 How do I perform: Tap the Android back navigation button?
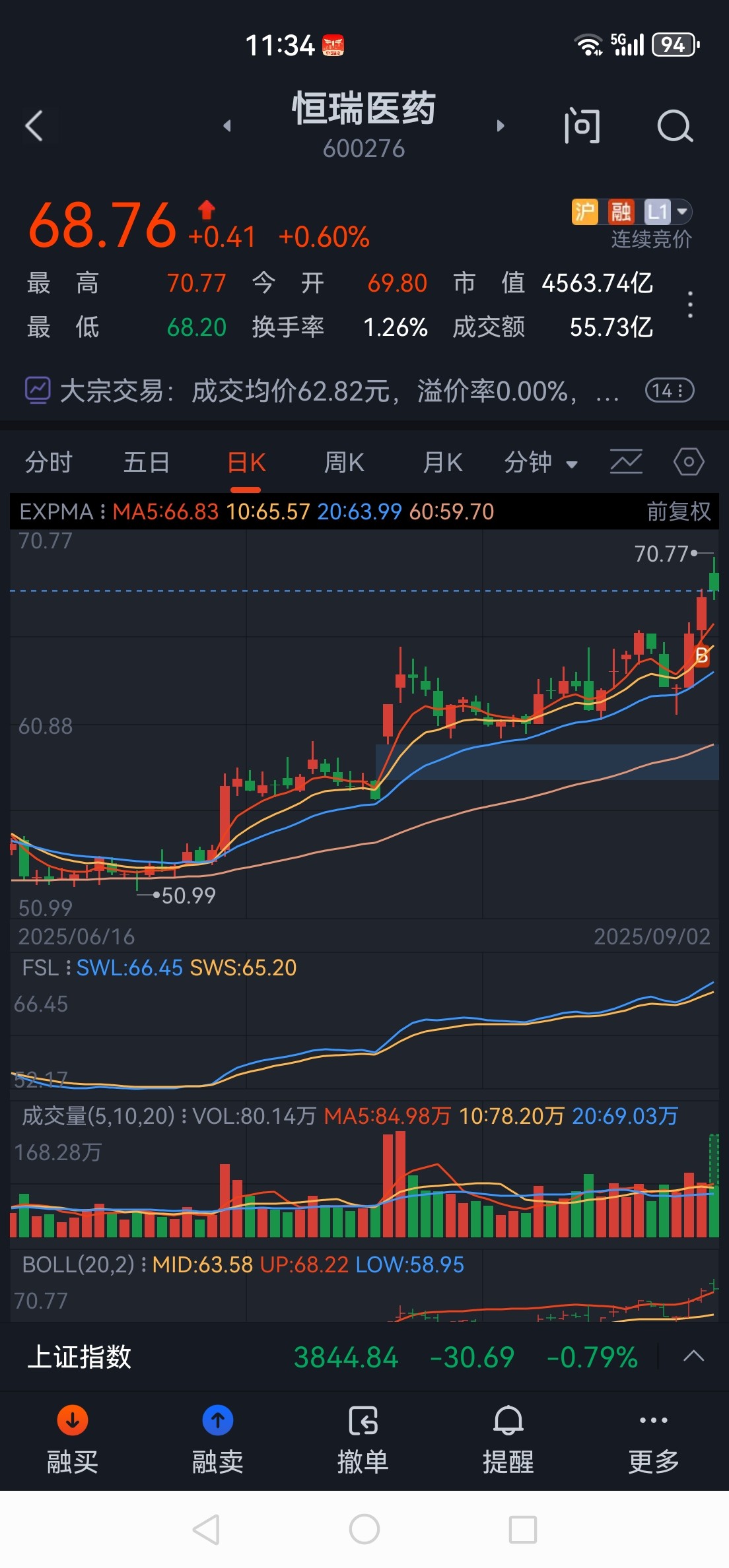pos(206,1529)
